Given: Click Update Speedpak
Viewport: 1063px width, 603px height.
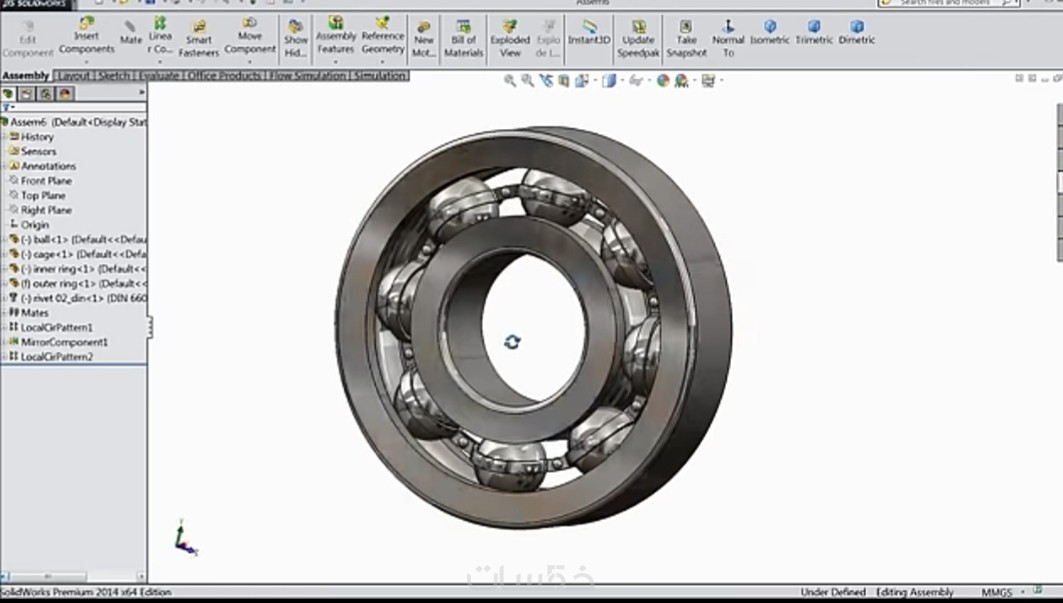Looking at the screenshot, I should (638, 39).
